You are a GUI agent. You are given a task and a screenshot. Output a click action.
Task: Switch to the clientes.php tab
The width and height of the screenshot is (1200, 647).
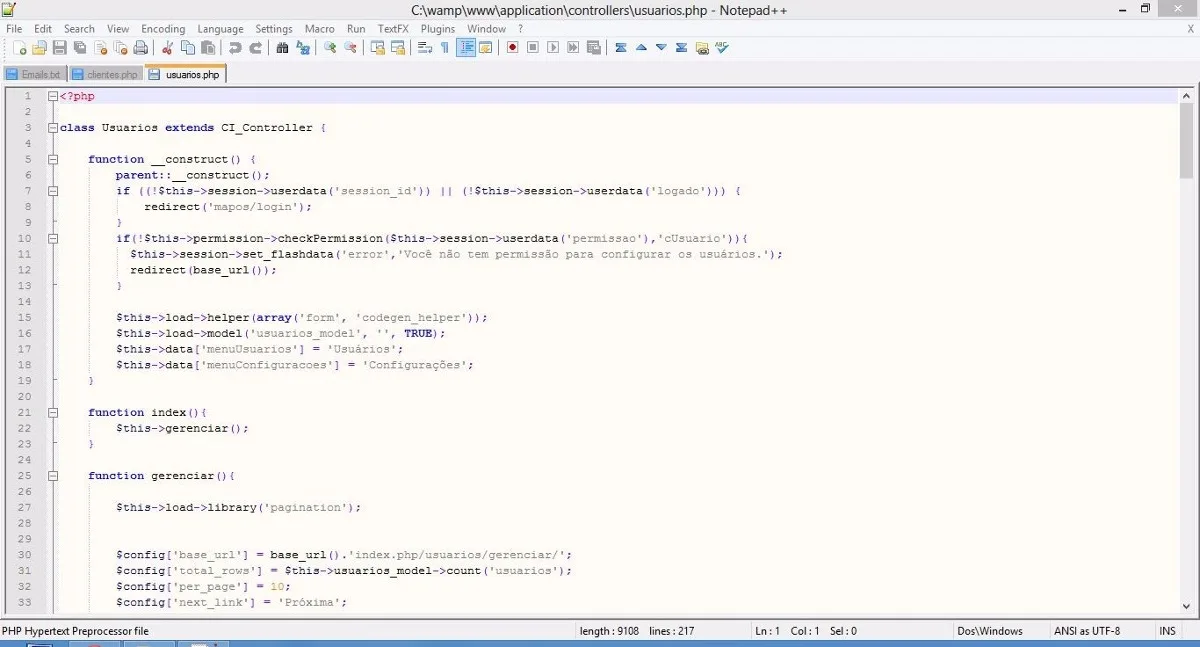pos(105,74)
